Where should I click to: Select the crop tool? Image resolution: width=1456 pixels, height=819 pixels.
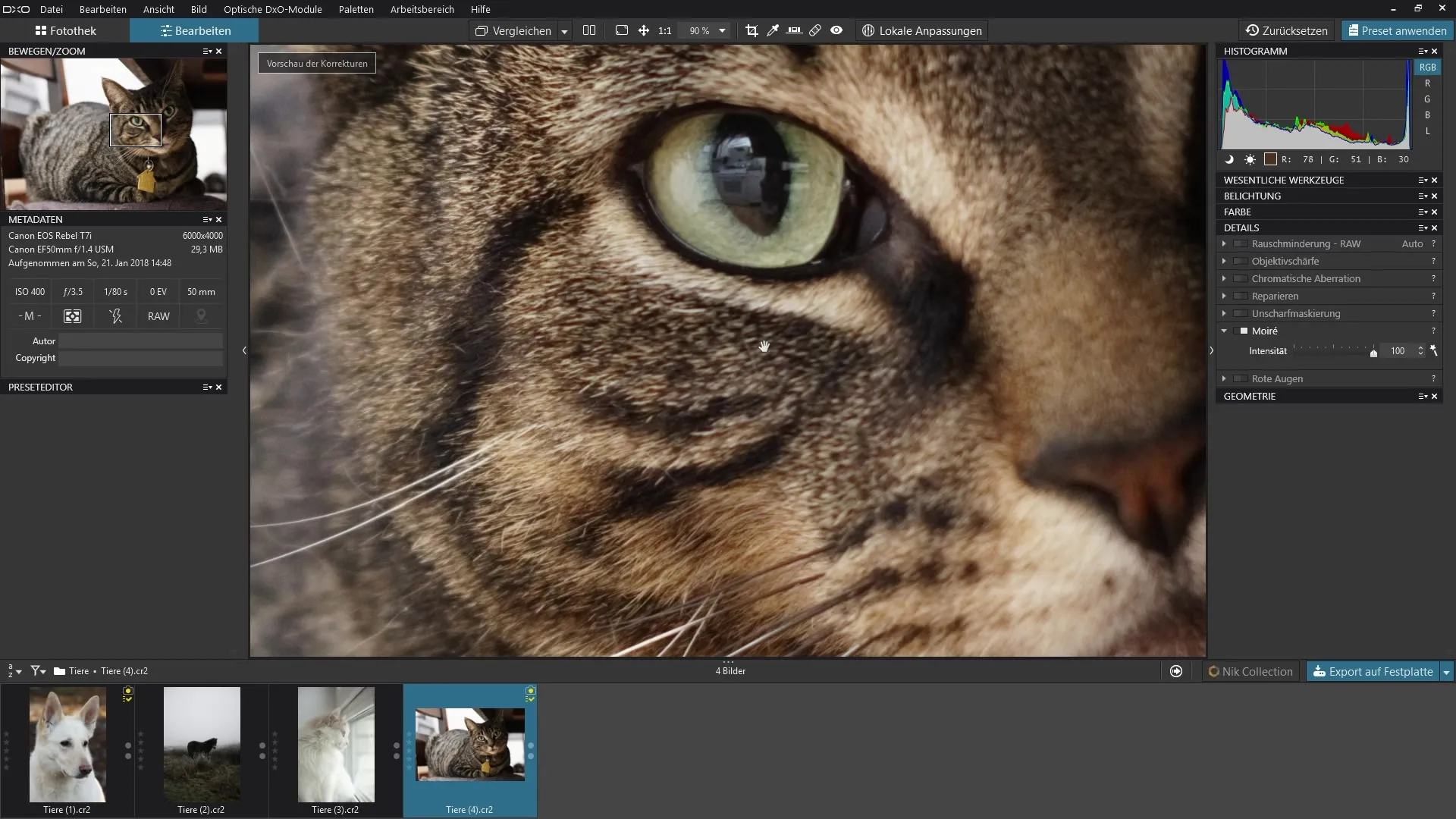pyautogui.click(x=752, y=30)
